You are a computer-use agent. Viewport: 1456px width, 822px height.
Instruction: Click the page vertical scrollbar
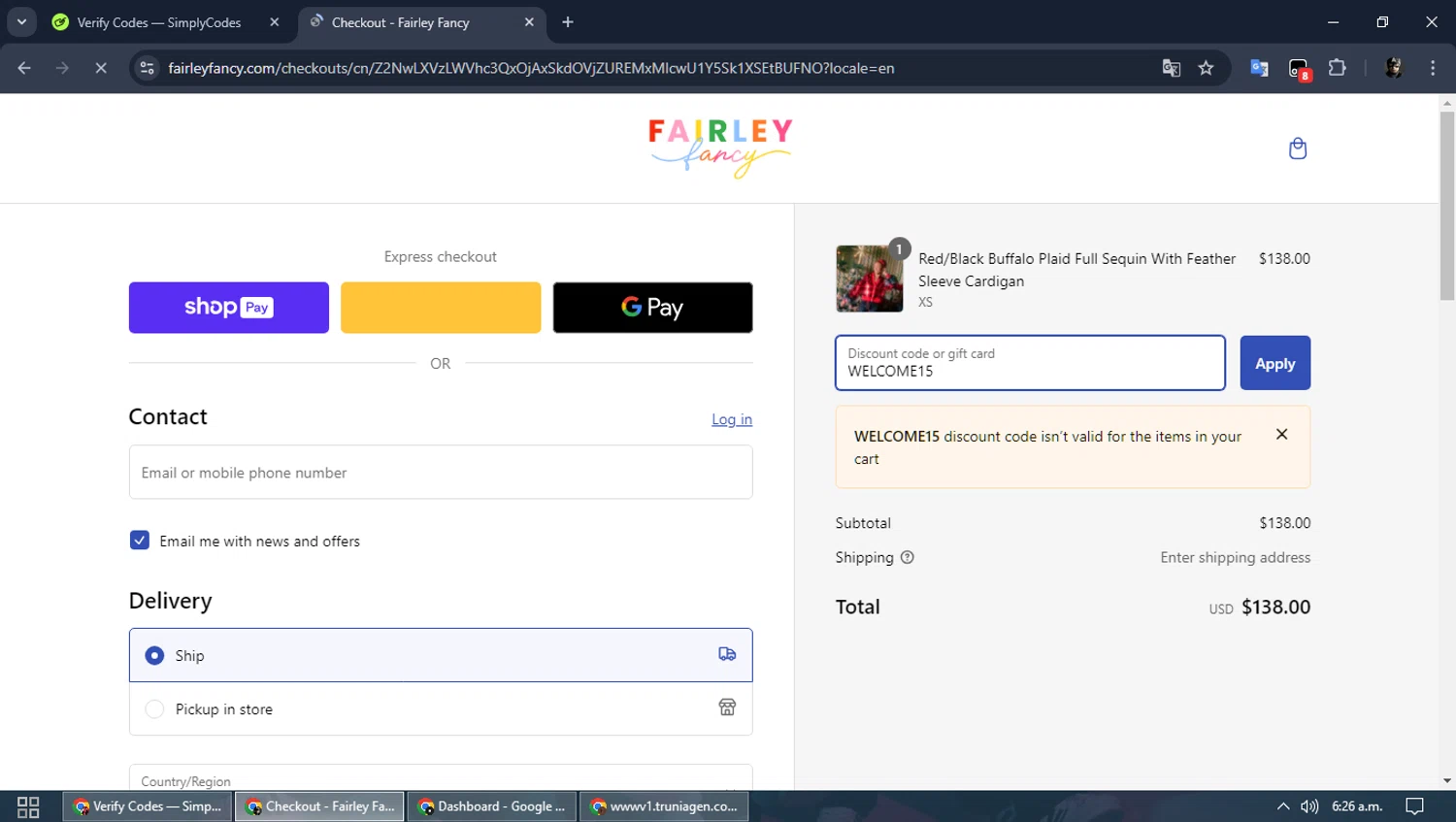coord(1447,206)
